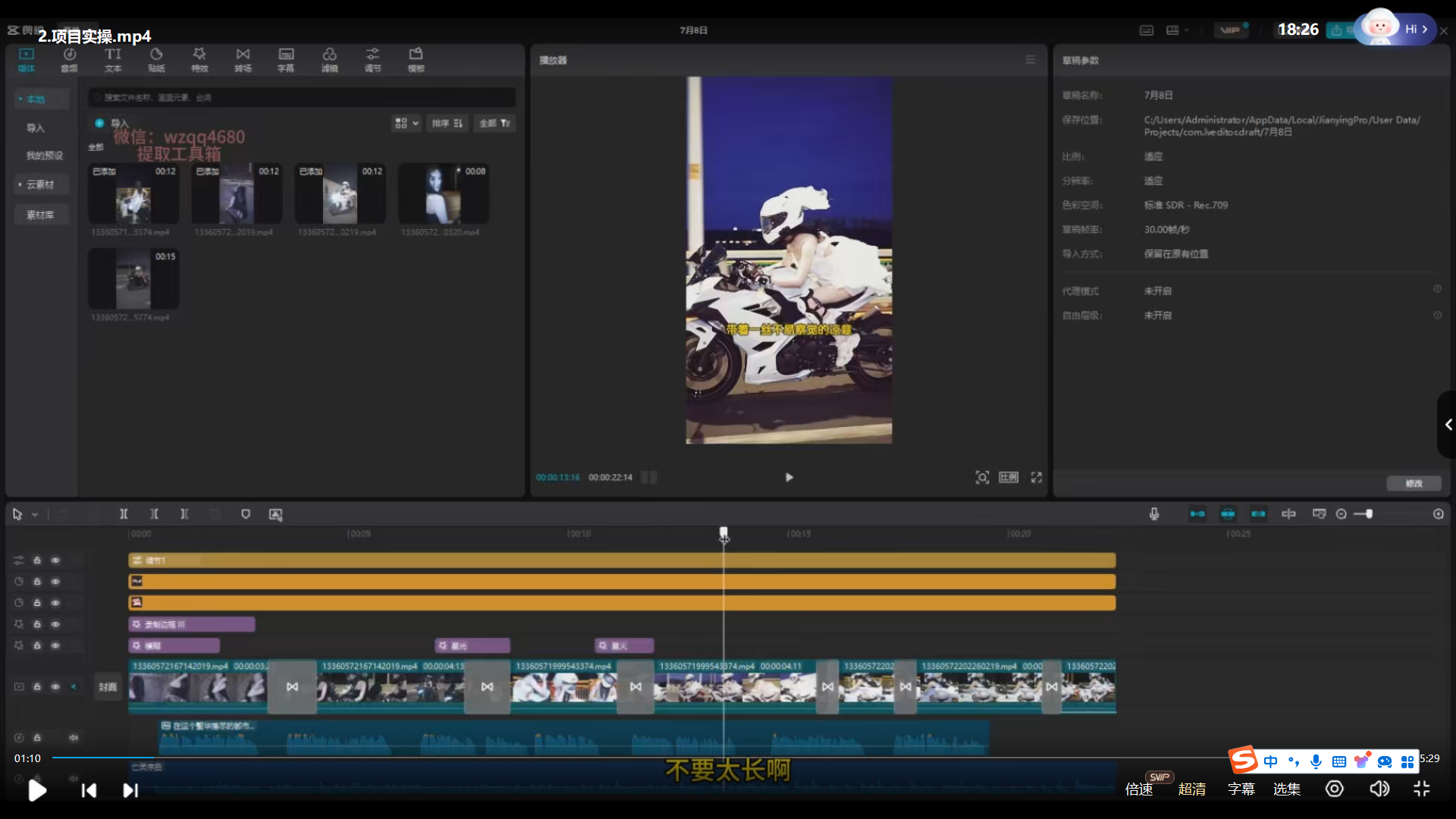
Task: Click the 修改 (Modify) button
Action: (1414, 483)
